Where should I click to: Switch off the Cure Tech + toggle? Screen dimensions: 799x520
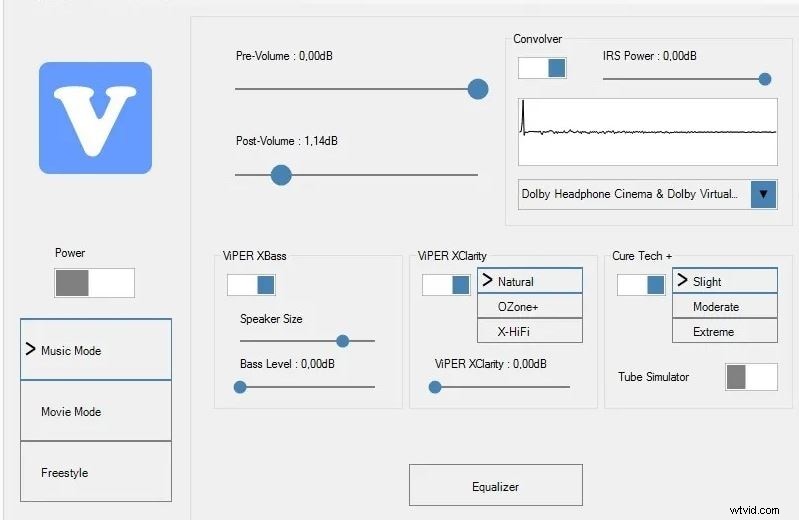tap(641, 284)
